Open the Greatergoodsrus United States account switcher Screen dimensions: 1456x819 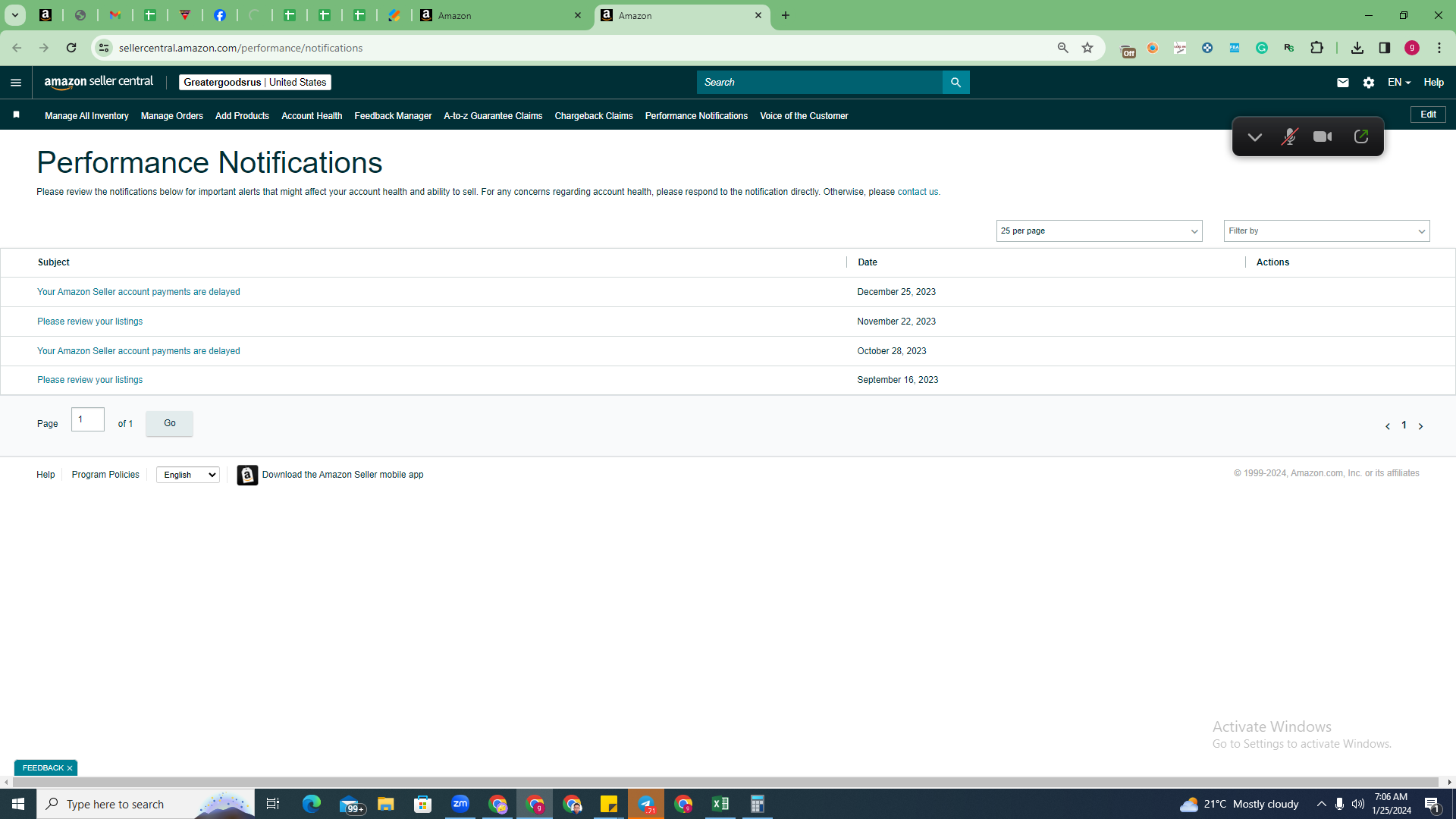click(255, 83)
